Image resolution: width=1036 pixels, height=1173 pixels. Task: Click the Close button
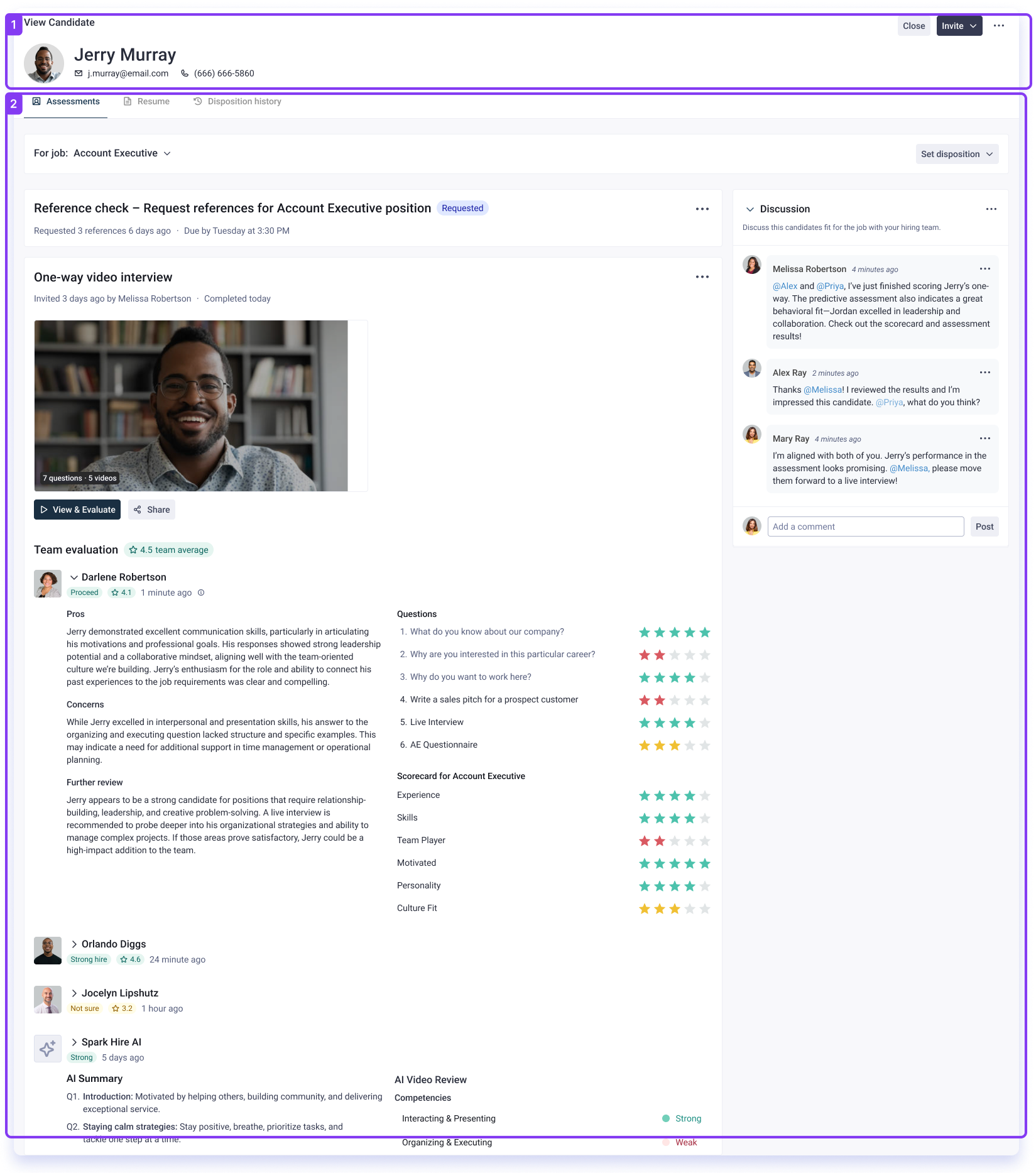pos(913,26)
